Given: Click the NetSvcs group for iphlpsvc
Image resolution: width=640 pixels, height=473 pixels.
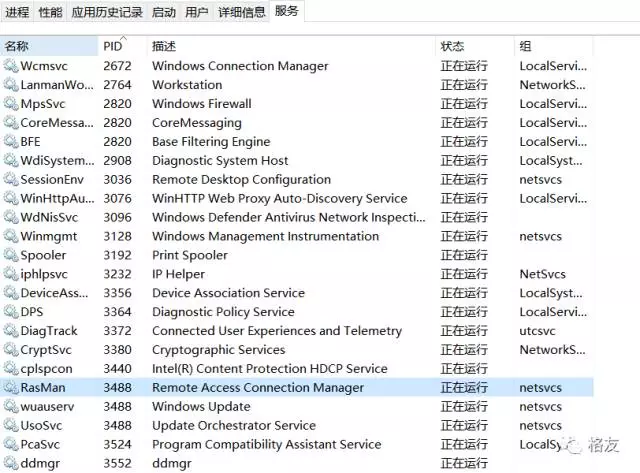Looking at the screenshot, I should [542, 274].
